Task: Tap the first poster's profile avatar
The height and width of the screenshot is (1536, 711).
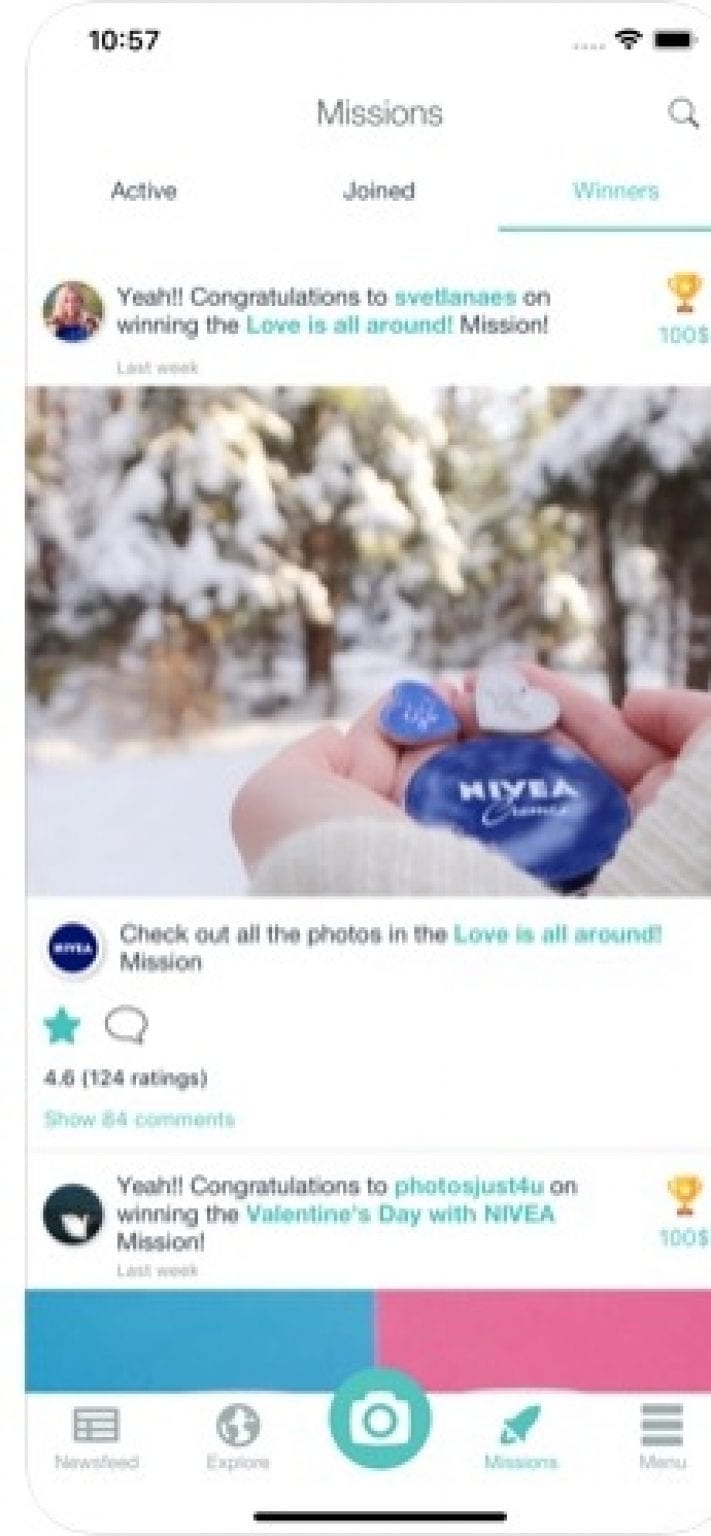Action: (73, 312)
